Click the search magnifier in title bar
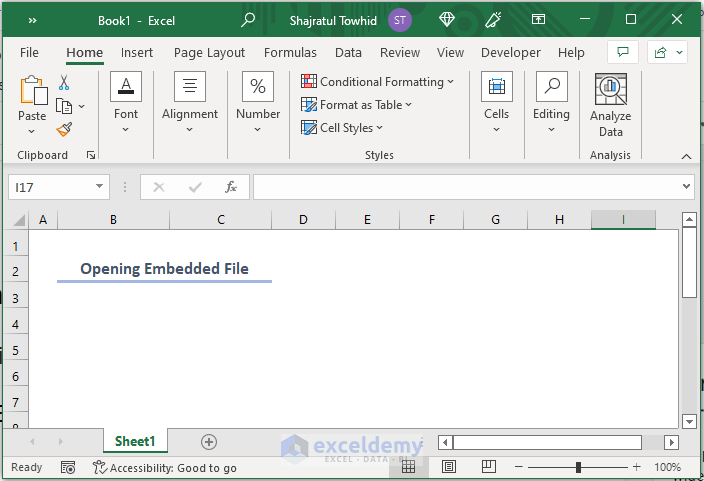The height and width of the screenshot is (481, 704). click(248, 20)
